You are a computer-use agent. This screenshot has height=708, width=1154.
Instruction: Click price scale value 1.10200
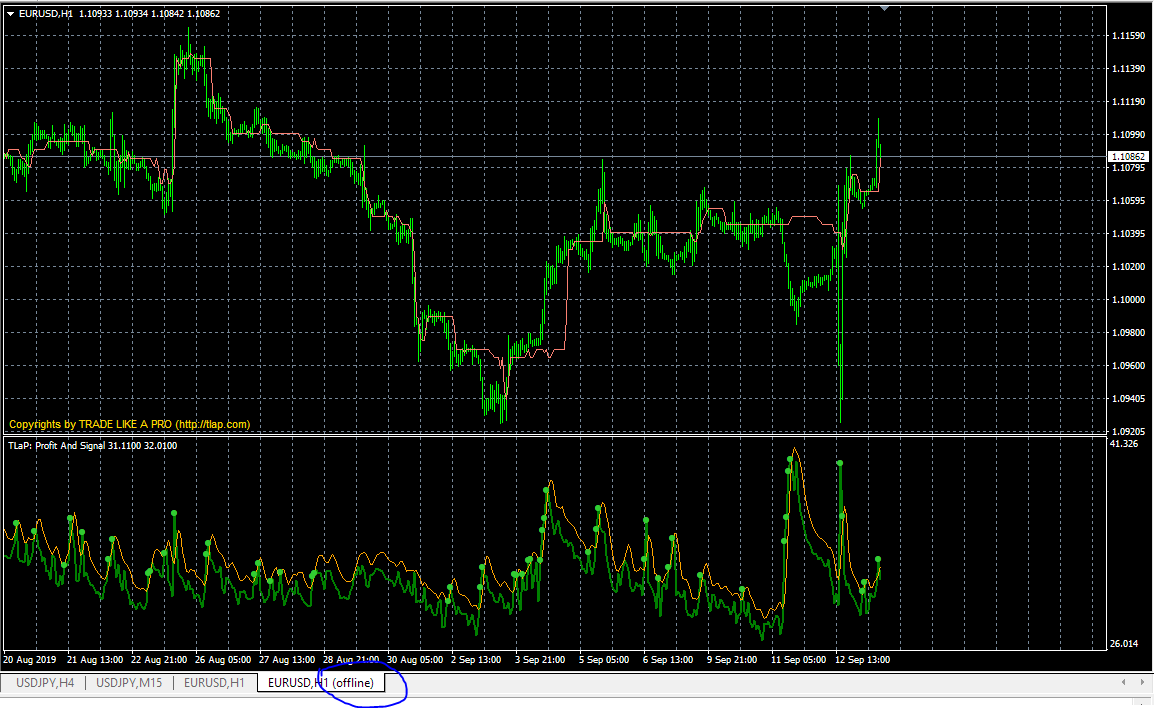point(1128,266)
